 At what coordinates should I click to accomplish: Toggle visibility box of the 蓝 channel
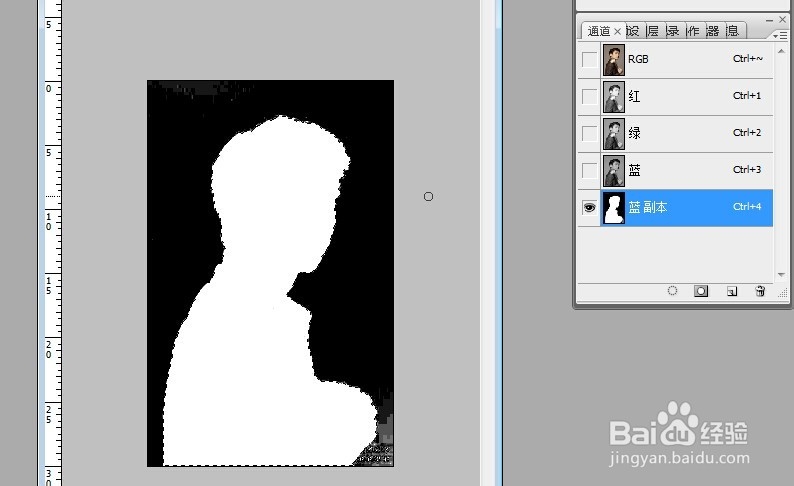[x=589, y=170]
